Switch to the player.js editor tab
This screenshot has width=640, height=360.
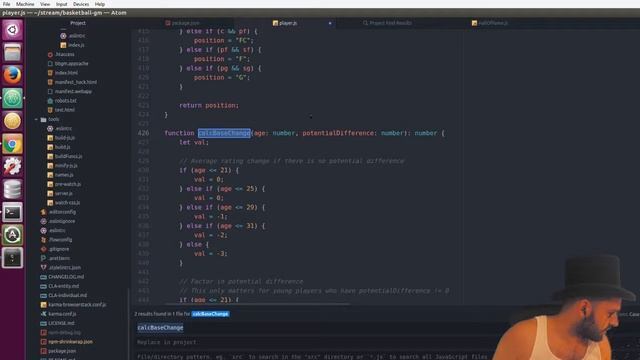pyautogui.click(x=285, y=23)
